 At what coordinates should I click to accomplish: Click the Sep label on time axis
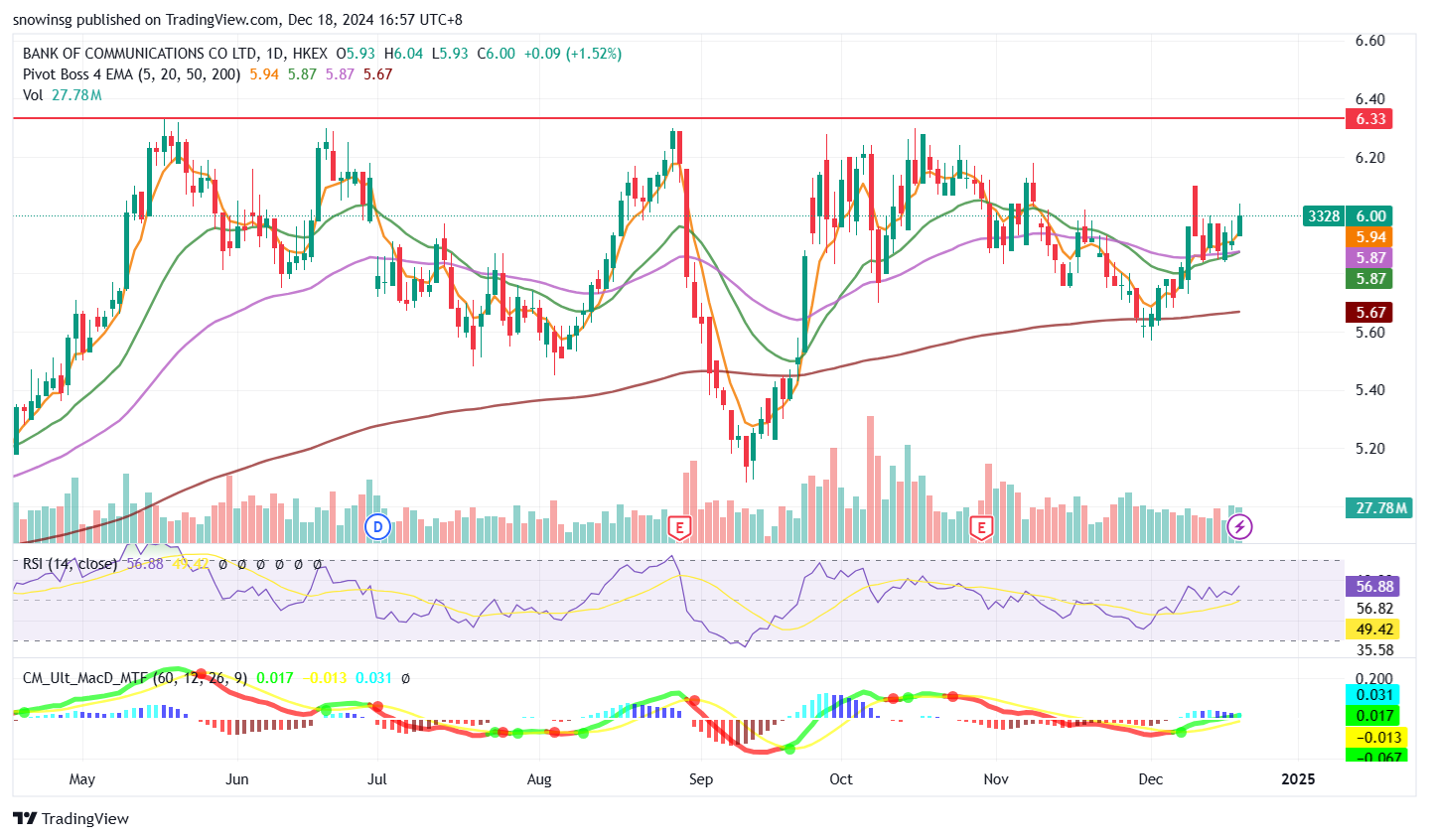coord(701,779)
